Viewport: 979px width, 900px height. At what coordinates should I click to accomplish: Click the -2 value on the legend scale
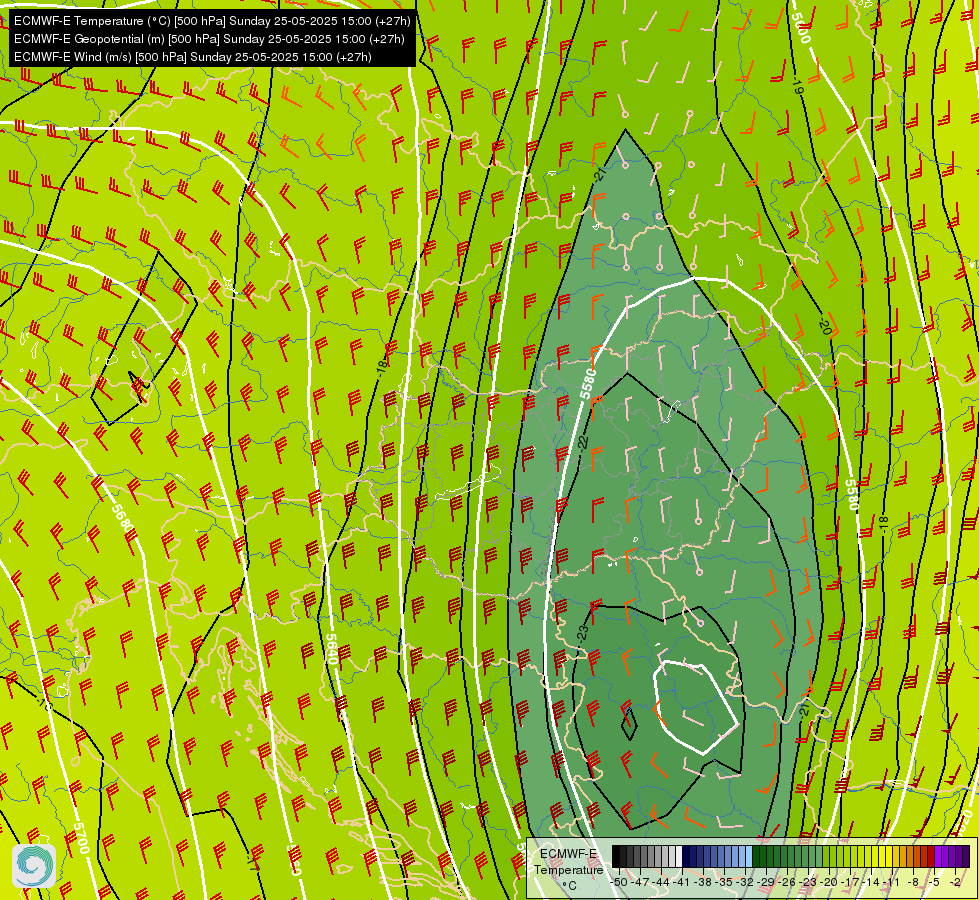(x=955, y=882)
